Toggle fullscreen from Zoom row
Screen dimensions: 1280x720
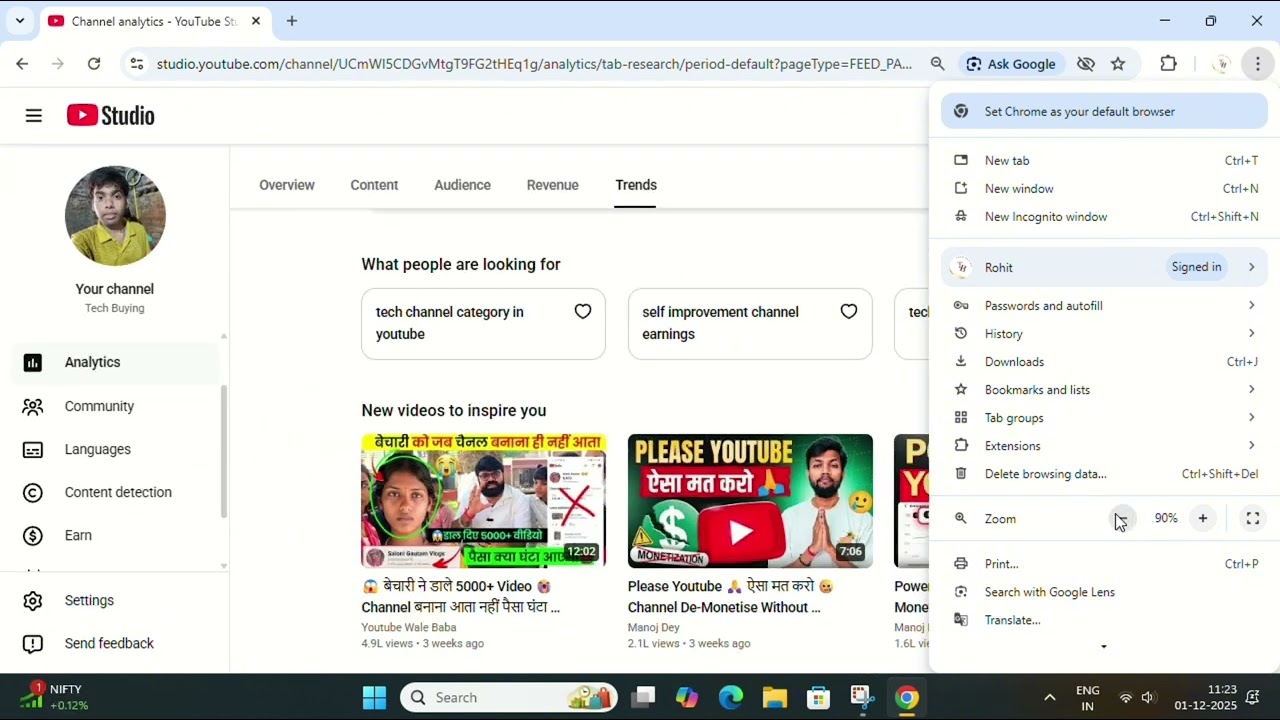[1253, 518]
